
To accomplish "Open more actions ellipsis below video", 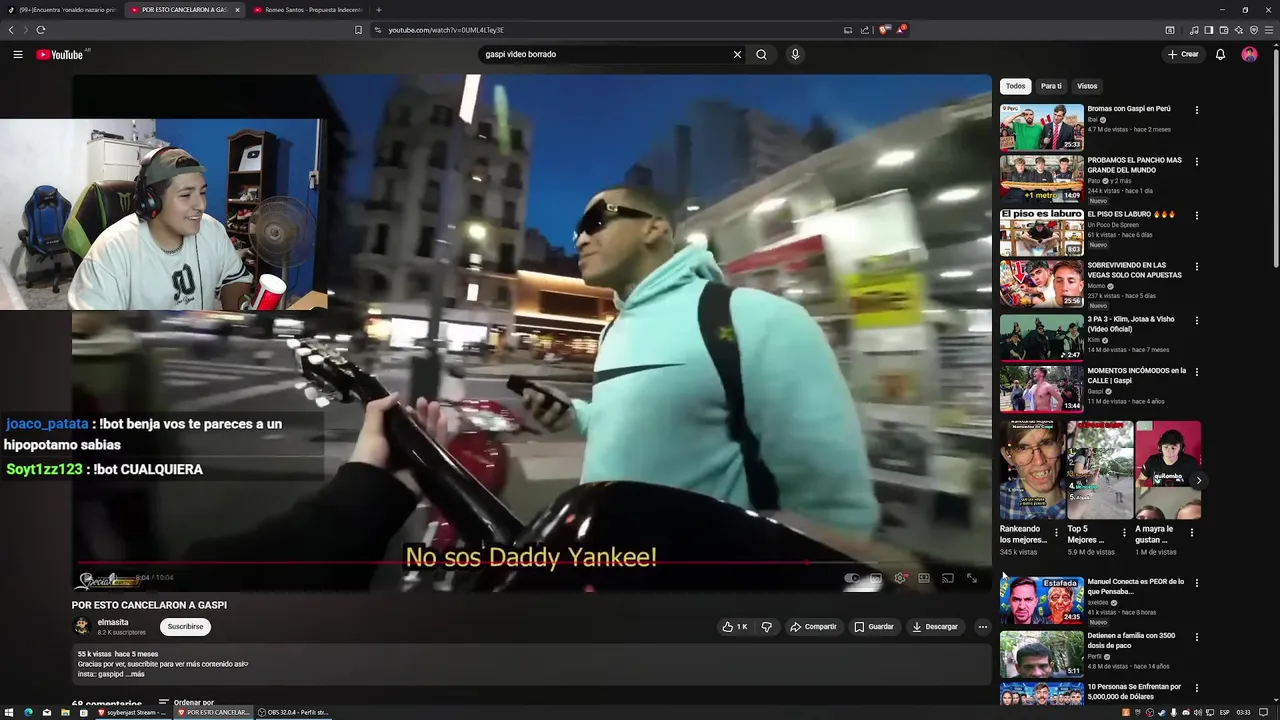I will pyautogui.click(x=982, y=627).
